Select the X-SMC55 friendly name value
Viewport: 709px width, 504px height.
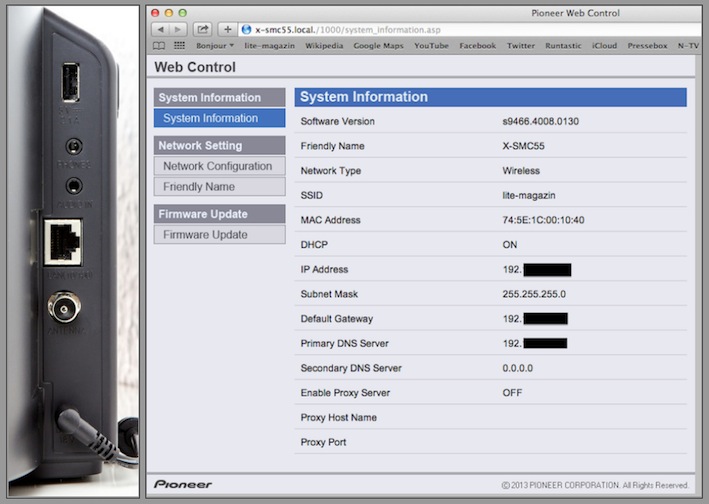click(523, 146)
